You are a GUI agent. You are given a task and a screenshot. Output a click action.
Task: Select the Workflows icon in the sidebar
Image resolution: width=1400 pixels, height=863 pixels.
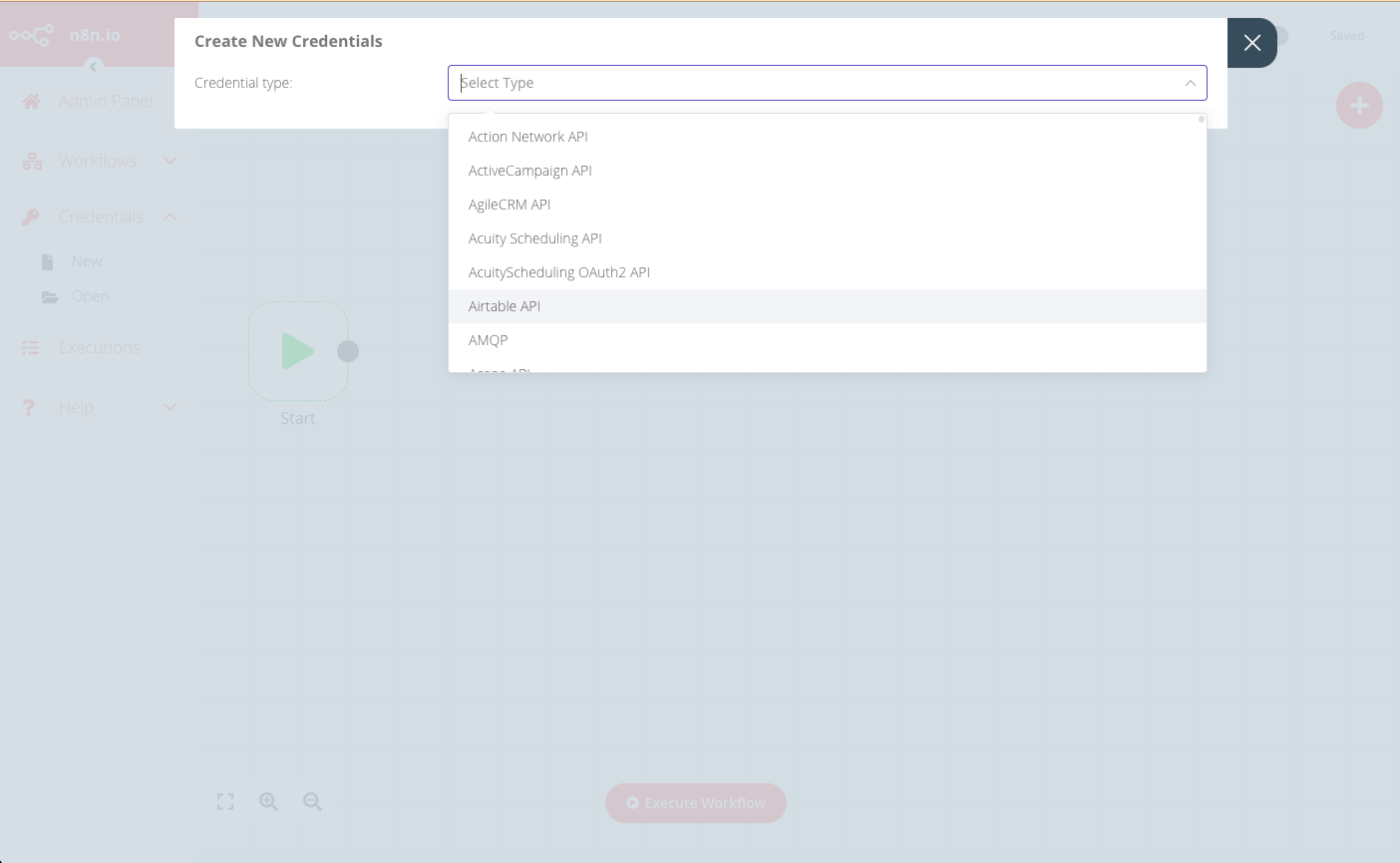point(30,160)
